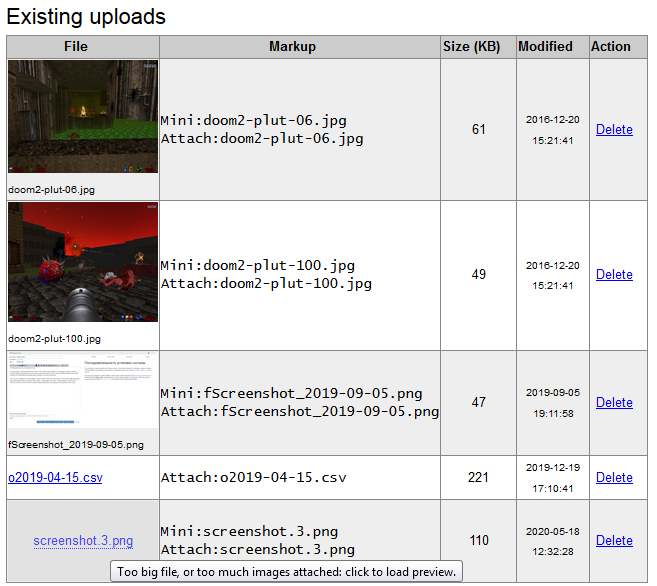Select the Attach:screenshot.3.png markup text
Screen dimensions: 657x586
click(258, 550)
